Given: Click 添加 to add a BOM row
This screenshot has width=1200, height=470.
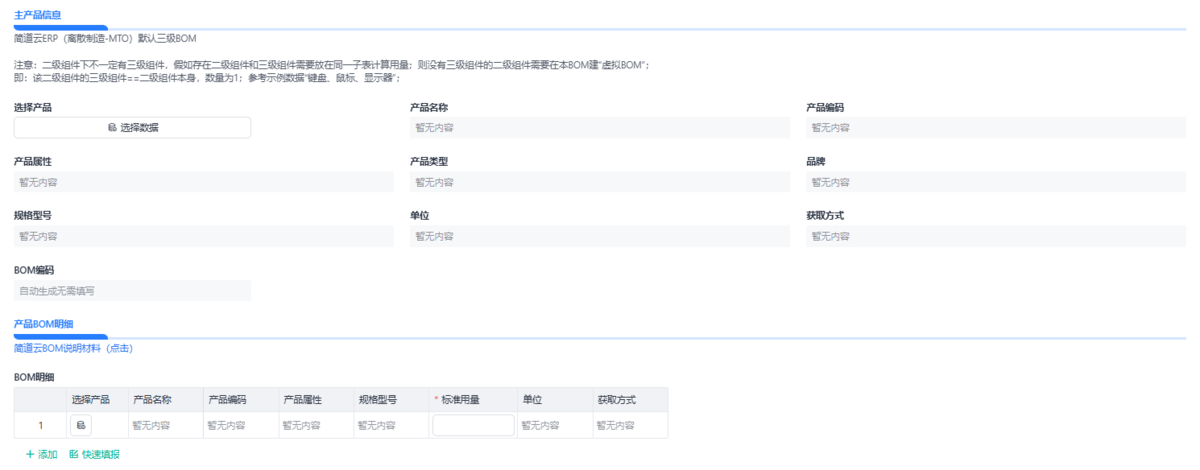Looking at the screenshot, I should (41, 454).
